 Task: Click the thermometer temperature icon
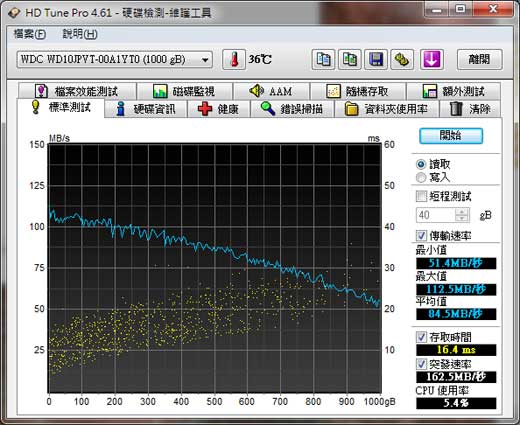(x=234, y=59)
